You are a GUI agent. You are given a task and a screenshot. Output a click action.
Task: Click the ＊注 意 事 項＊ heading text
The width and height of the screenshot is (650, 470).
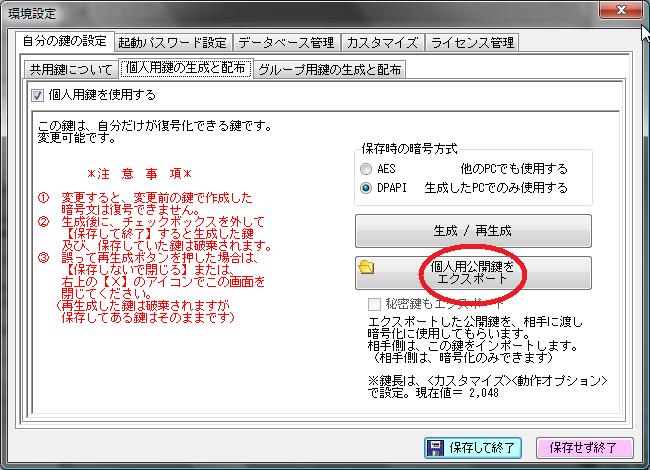point(139,174)
